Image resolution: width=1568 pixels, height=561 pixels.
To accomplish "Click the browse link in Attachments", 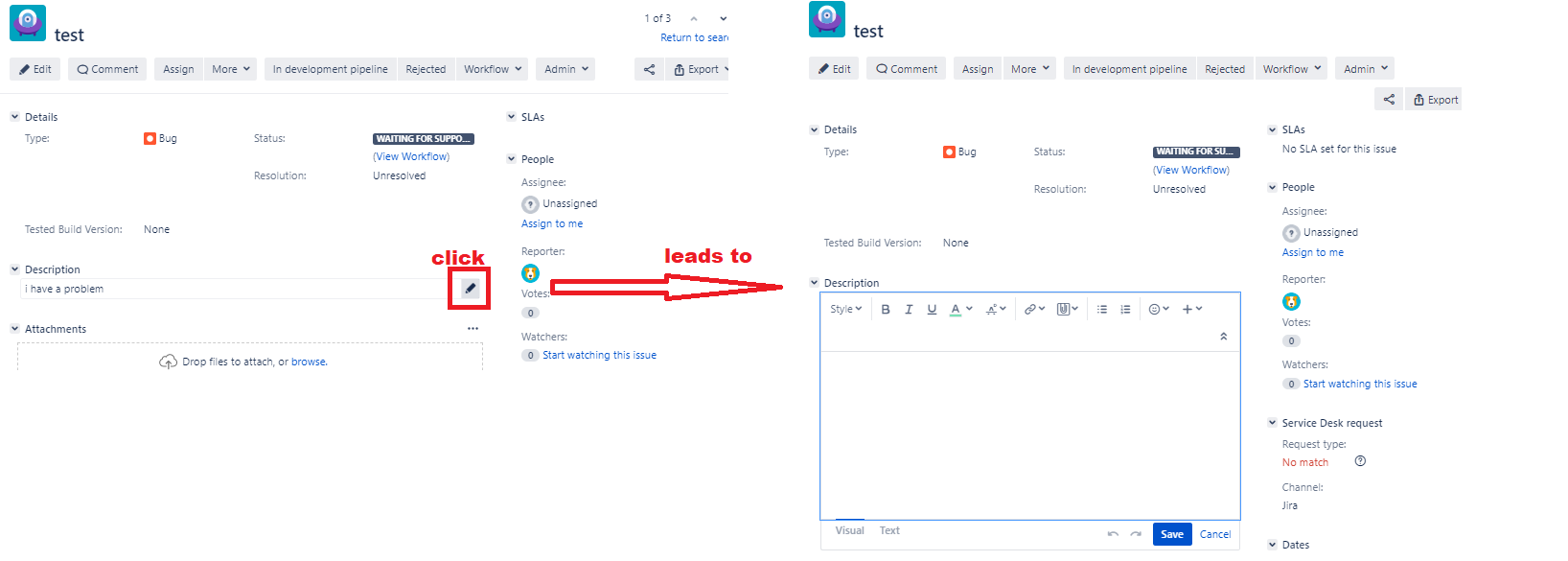I will (309, 362).
